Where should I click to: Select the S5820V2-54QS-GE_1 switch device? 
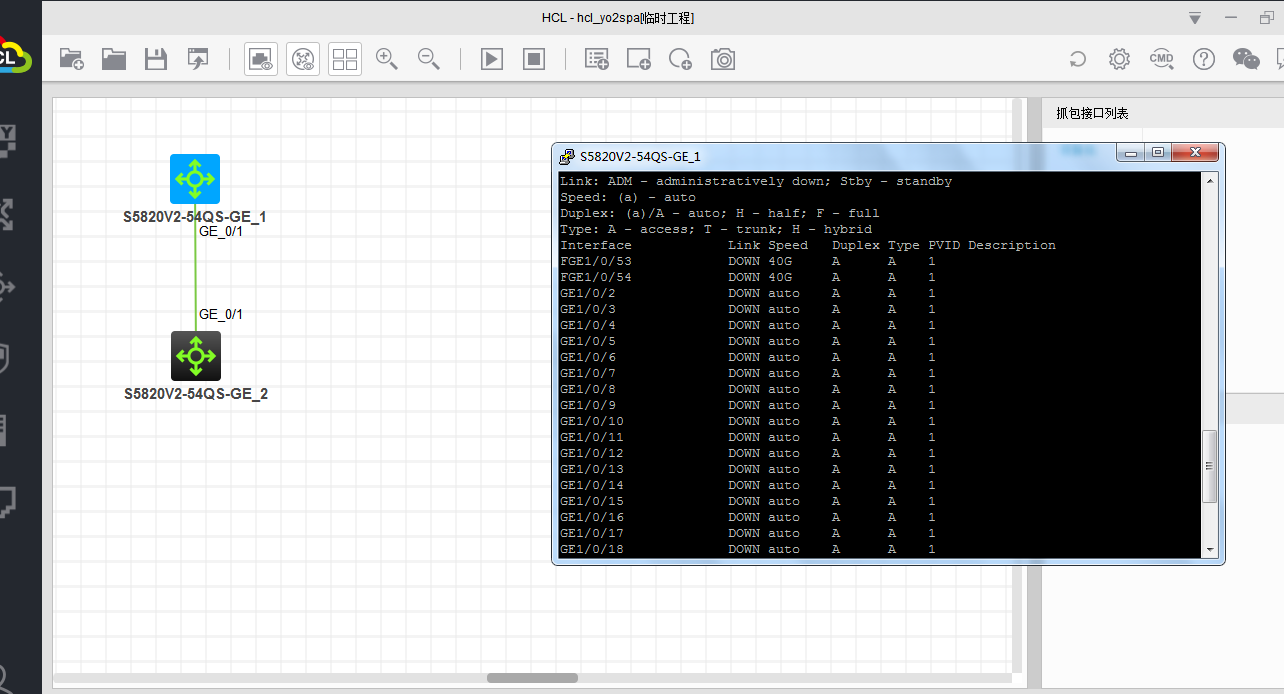195,179
